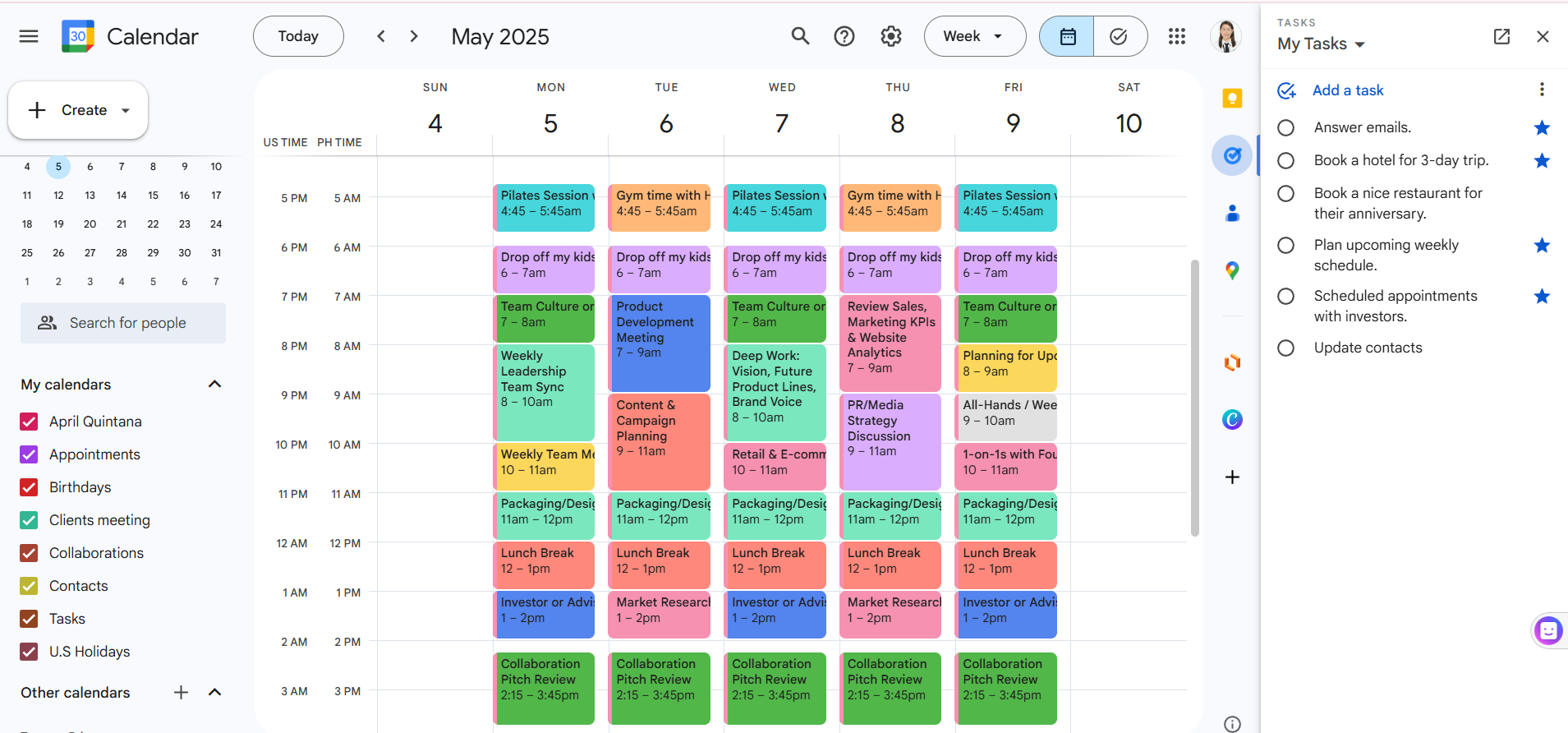Viewport: 1568px width, 733px height.
Task: Uncheck the Birthdays calendar checkbox
Action: [29, 487]
